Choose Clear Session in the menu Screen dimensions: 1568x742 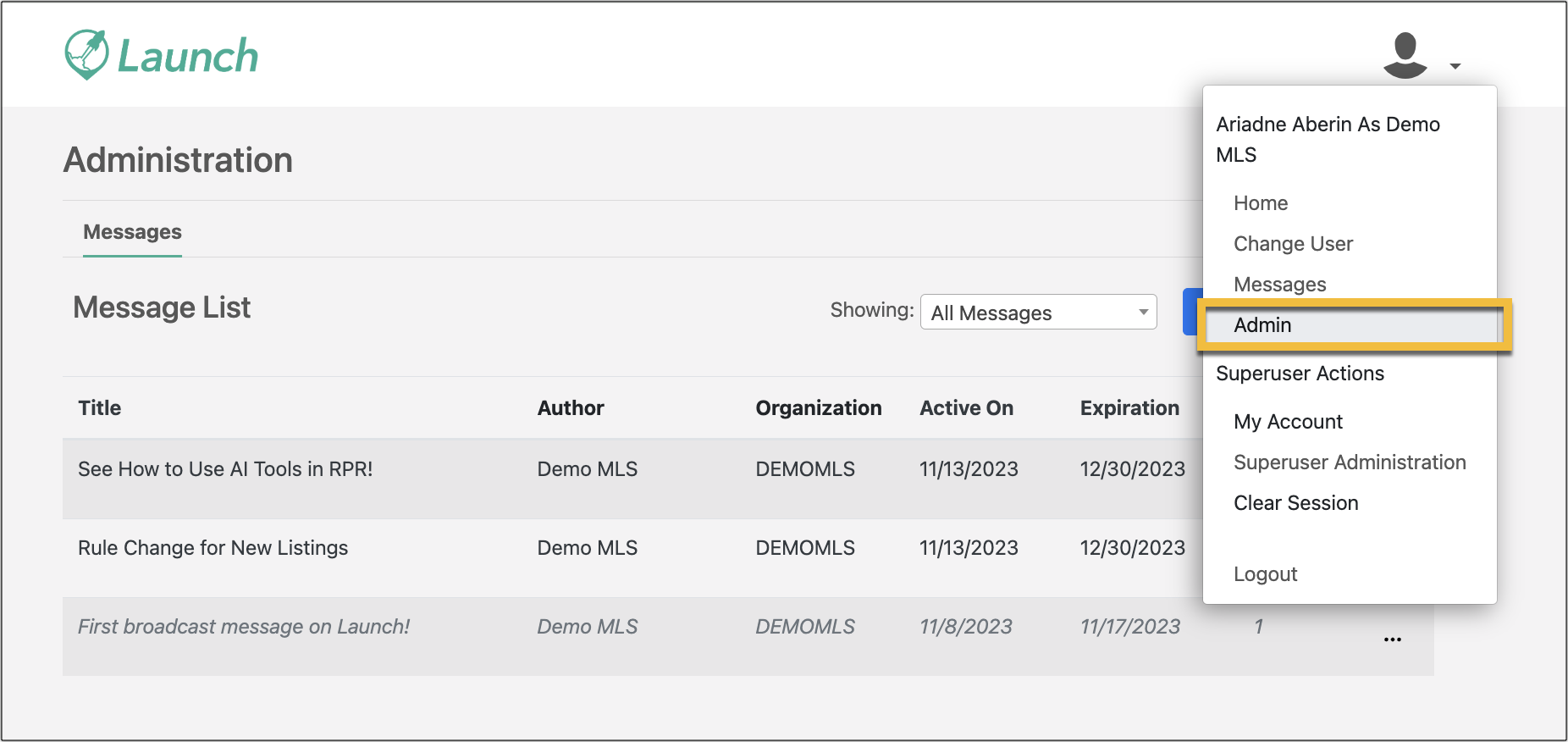click(1295, 503)
